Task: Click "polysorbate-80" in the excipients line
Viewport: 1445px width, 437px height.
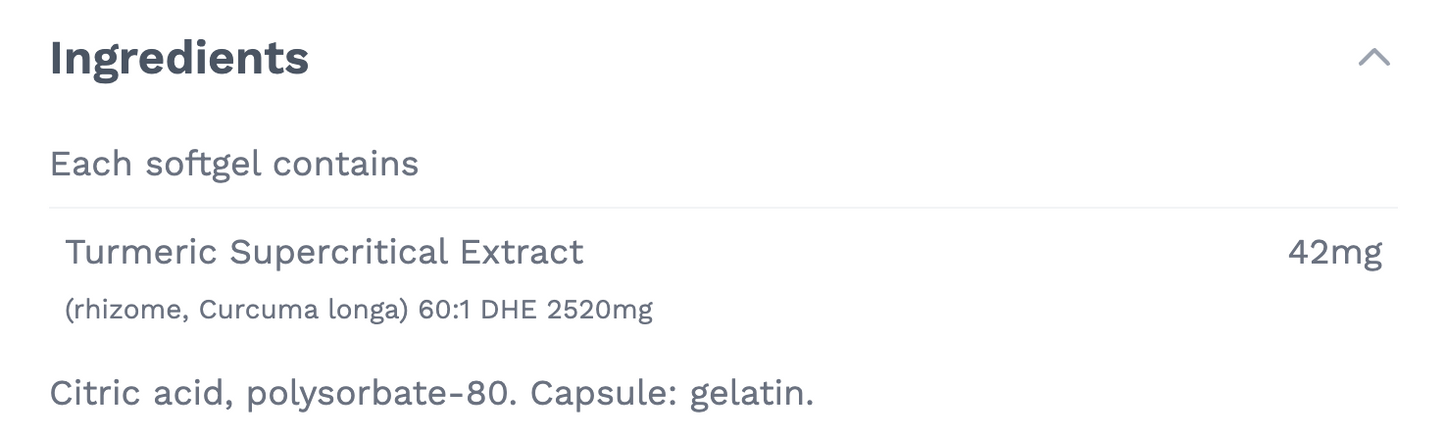Action: (x=380, y=393)
